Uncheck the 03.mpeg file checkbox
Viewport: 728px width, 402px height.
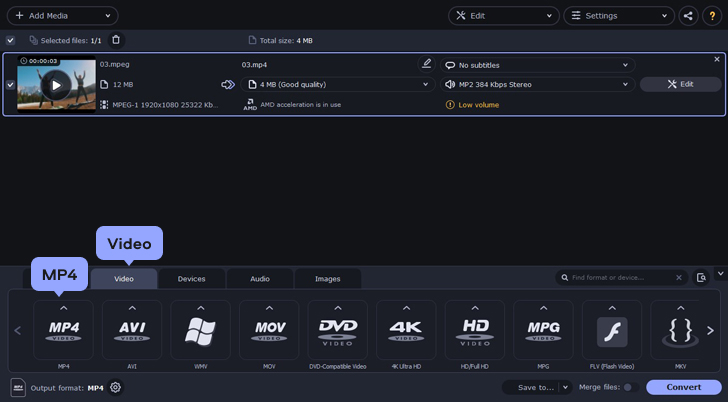coord(10,85)
